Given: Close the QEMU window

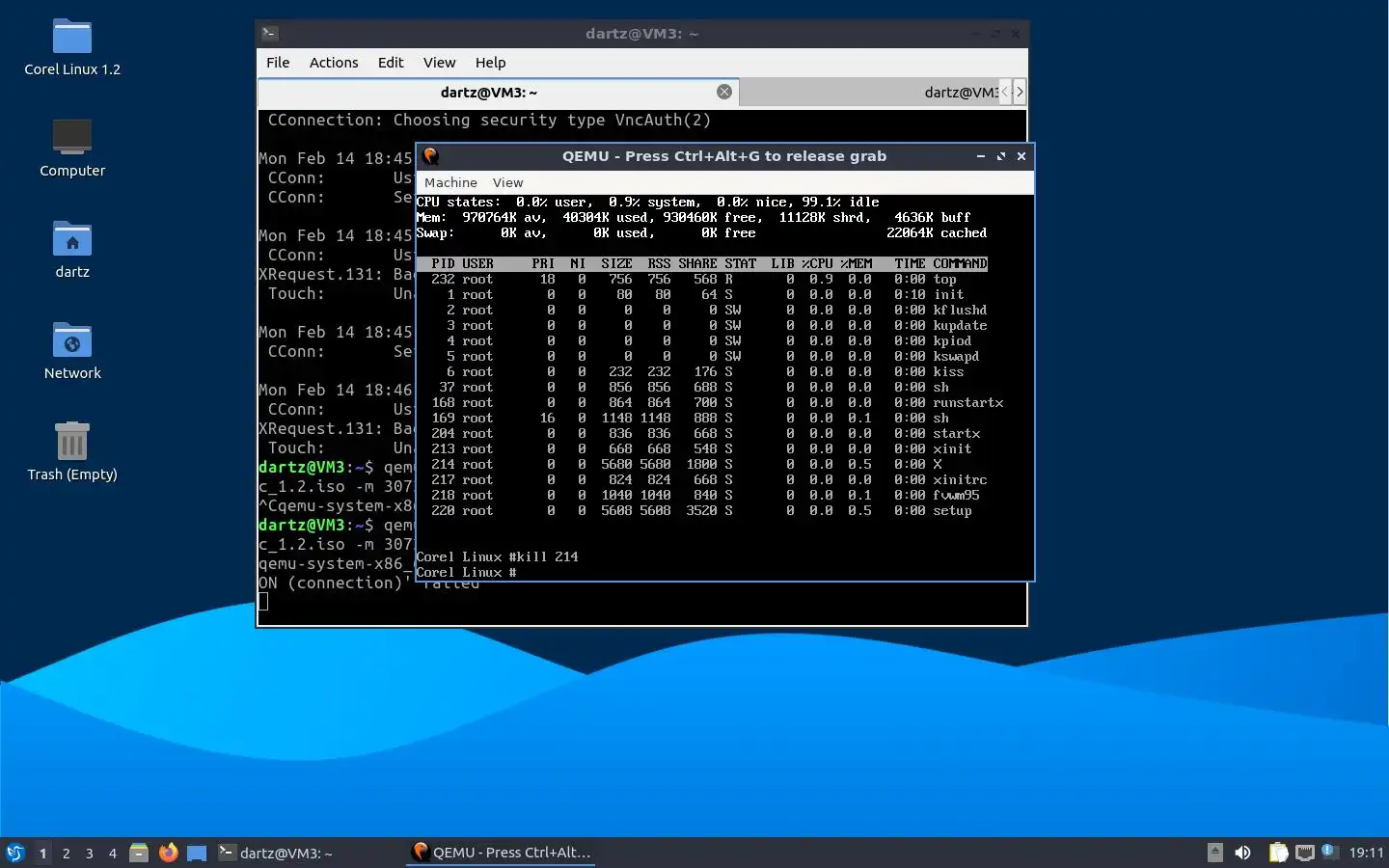Looking at the screenshot, I should click(1021, 156).
